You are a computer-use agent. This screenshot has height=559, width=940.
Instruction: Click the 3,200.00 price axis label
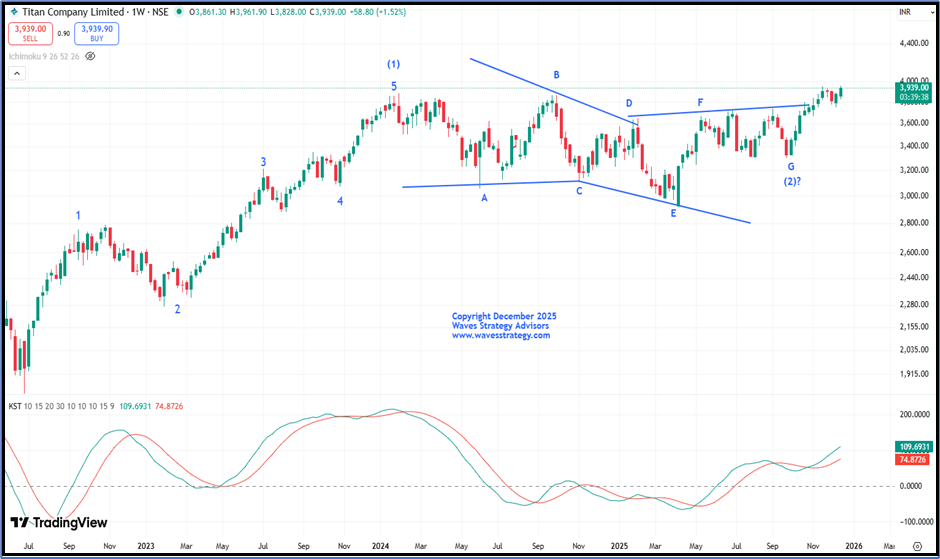pyautogui.click(x=914, y=170)
